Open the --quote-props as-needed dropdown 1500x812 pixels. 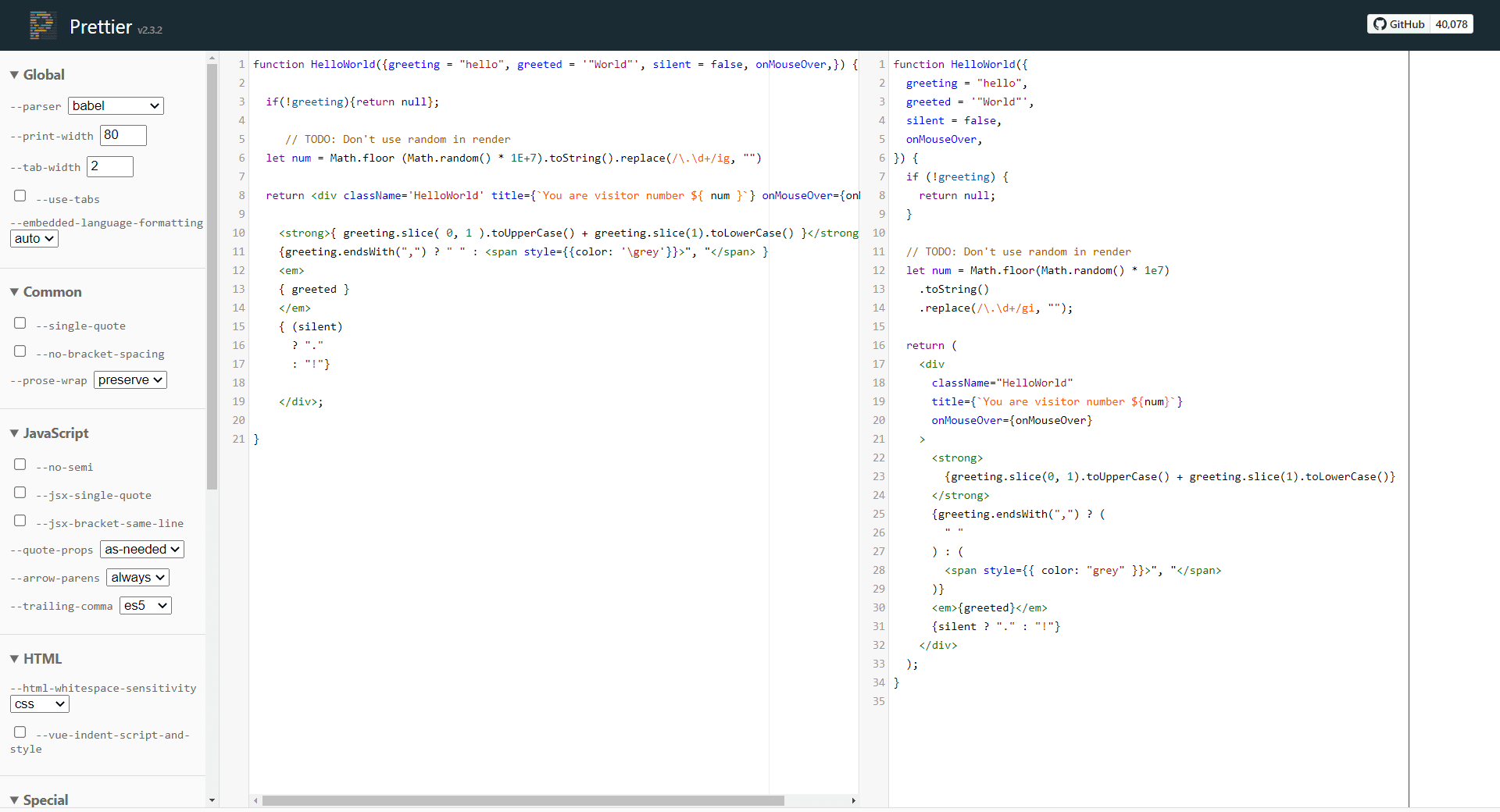[142, 549]
